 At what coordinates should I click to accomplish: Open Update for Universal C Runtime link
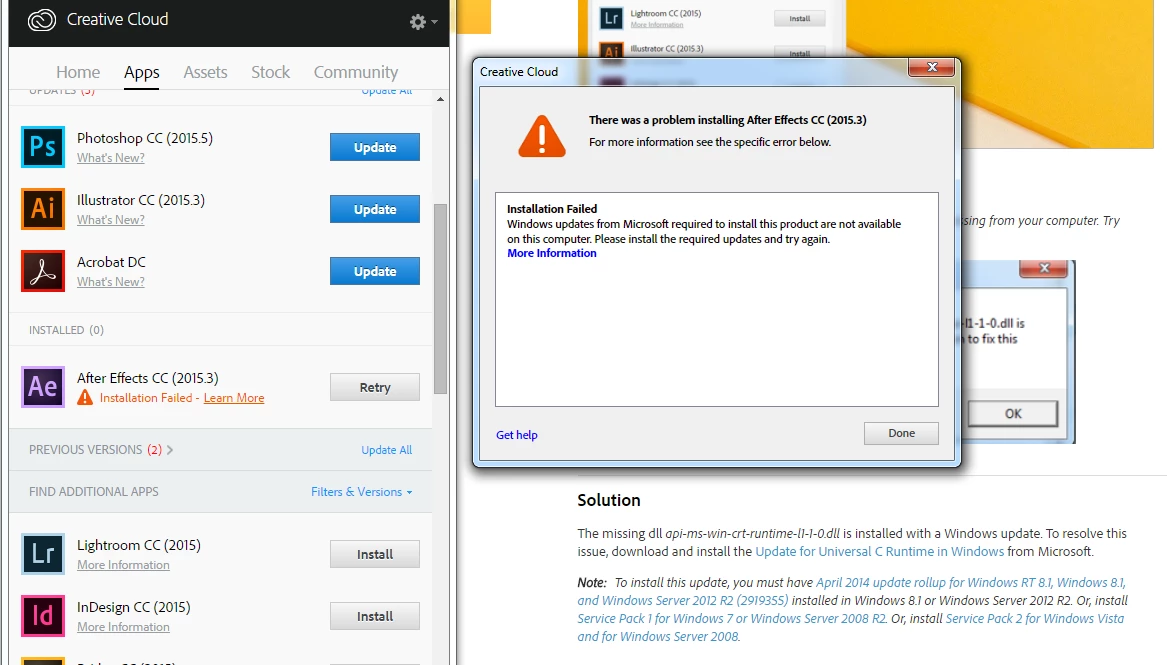(880, 551)
